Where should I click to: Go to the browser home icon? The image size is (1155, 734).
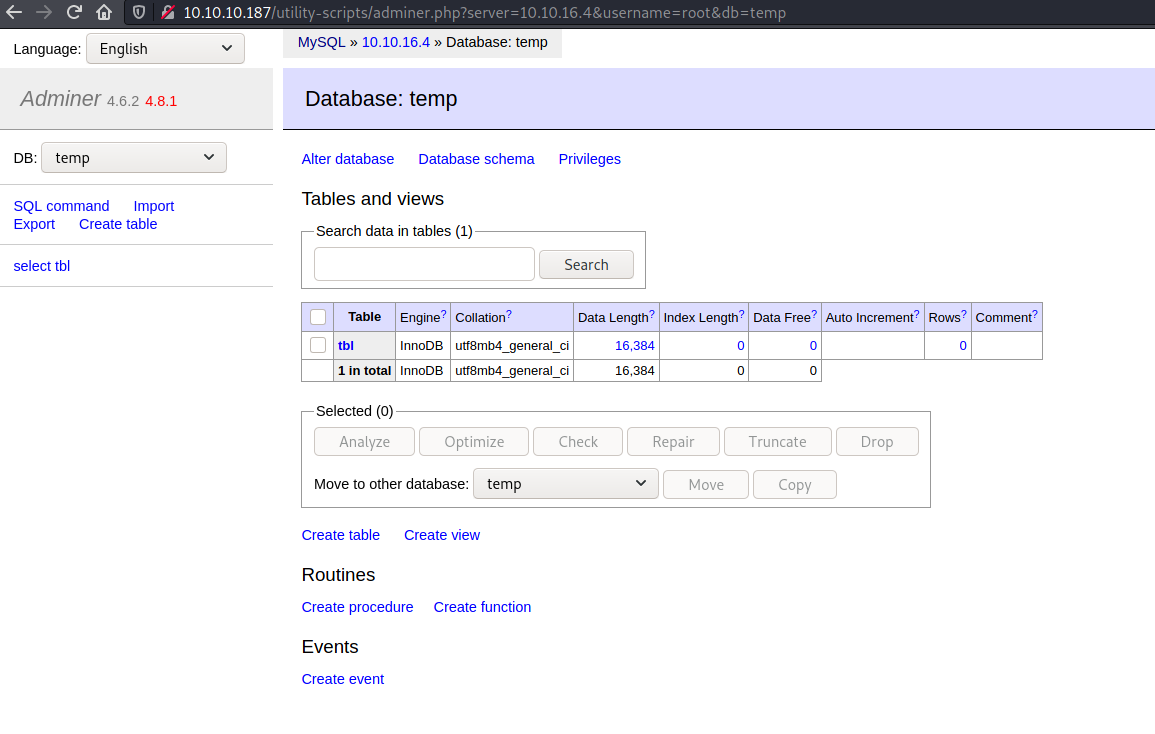[104, 13]
